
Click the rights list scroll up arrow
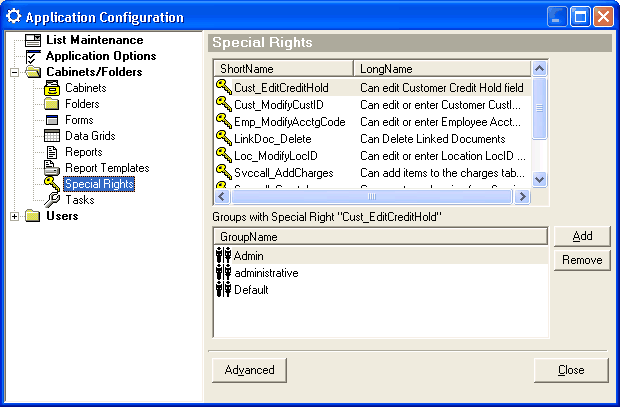539,69
